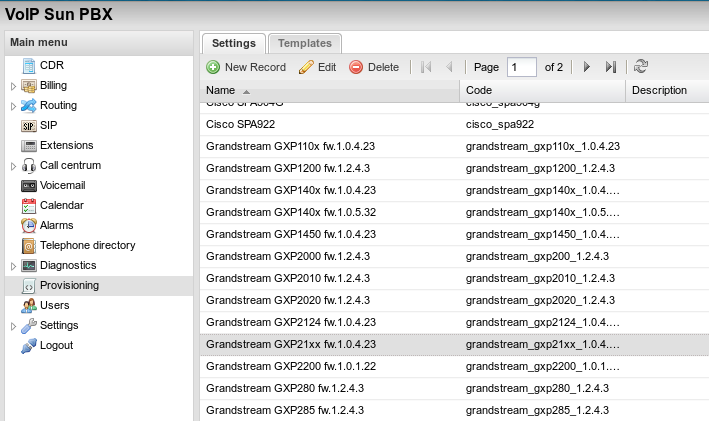Open Users from main menu

pyautogui.click(x=55, y=306)
